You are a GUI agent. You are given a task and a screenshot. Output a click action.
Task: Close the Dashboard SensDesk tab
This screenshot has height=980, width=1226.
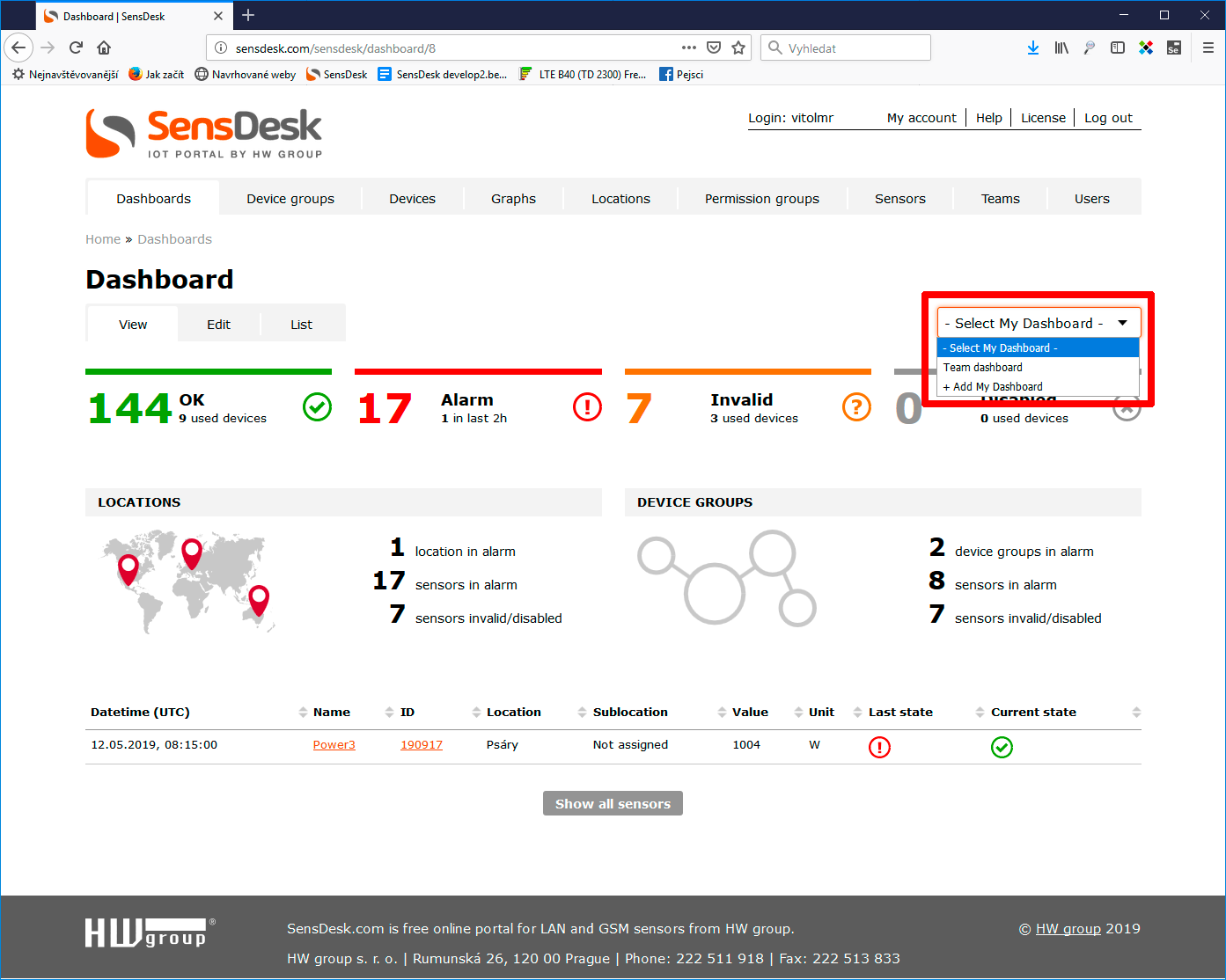[x=218, y=16]
